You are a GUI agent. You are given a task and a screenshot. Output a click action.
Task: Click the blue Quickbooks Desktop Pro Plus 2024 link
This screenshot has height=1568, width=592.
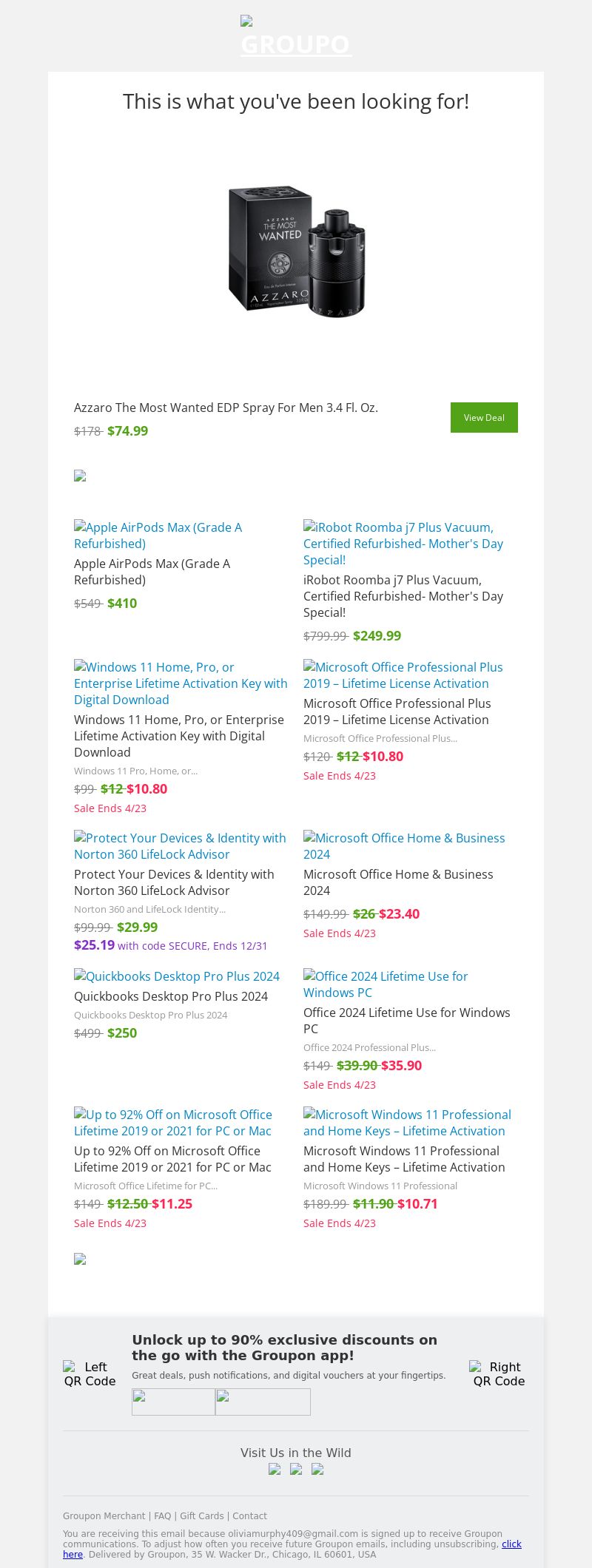177,976
